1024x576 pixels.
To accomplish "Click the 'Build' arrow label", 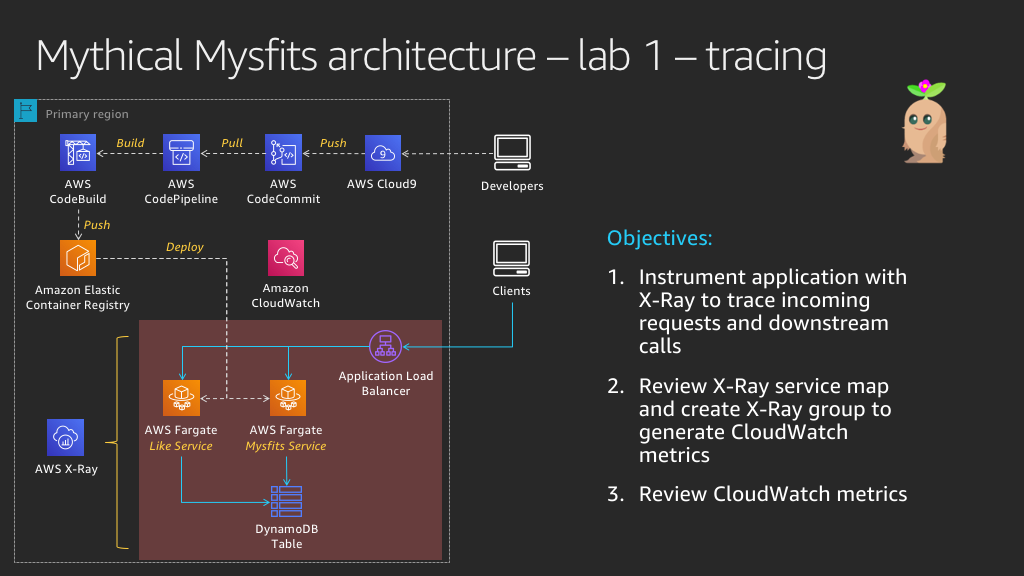I will tap(130, 143).
